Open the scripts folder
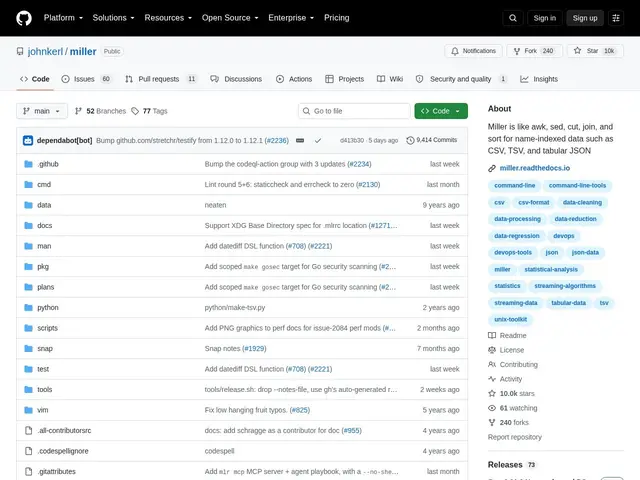Image resolution: width=640 pixels, height=480 pixels. (x=47, y=328)
